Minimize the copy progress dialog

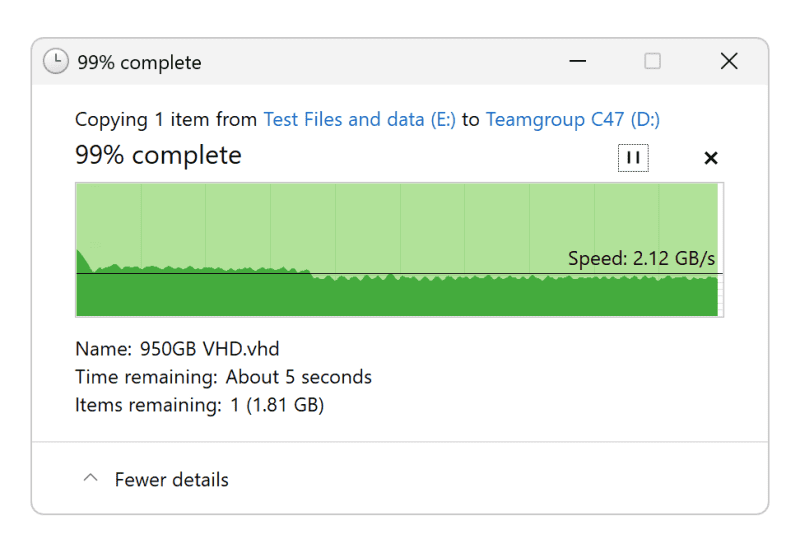point(578,62)
